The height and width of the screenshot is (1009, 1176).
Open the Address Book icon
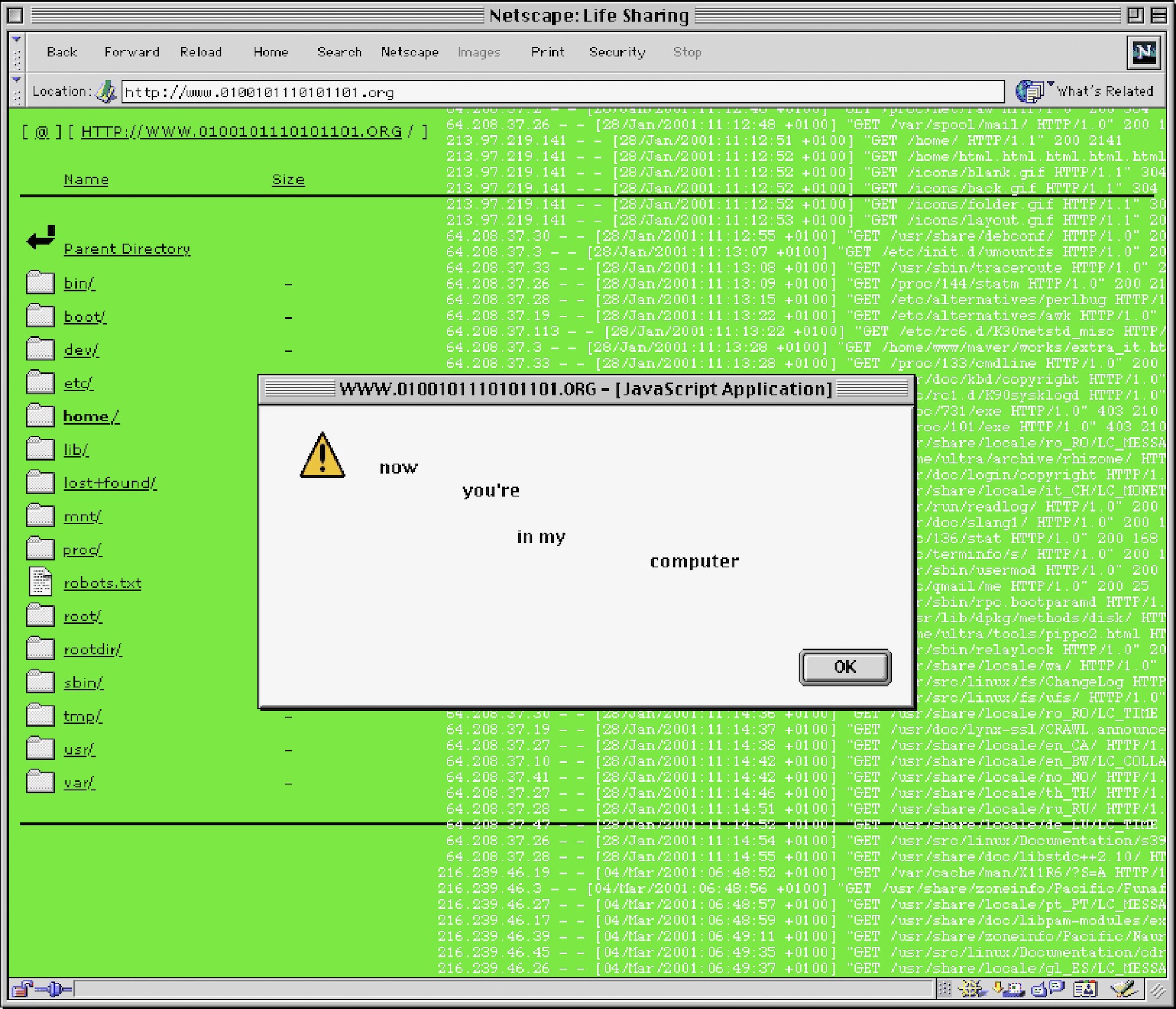point(1085,989)
